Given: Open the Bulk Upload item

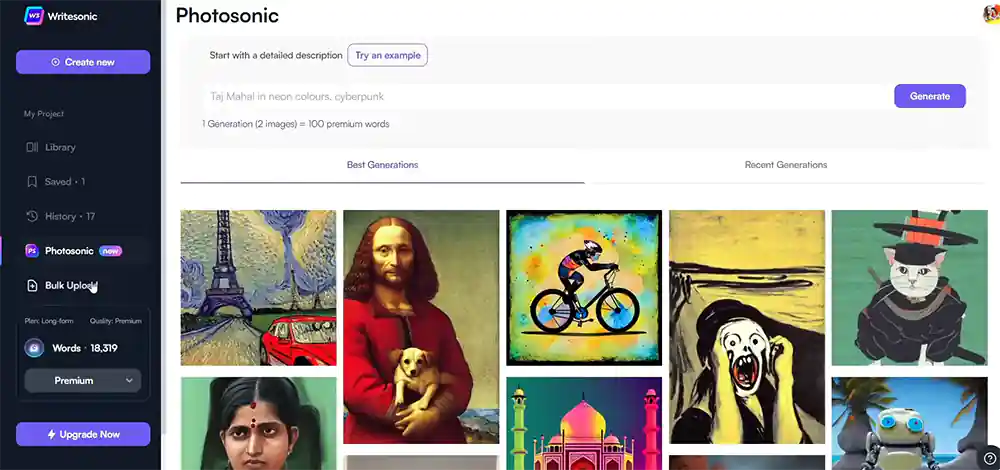Looking at the screenshot, I should [x=70, y=285].
